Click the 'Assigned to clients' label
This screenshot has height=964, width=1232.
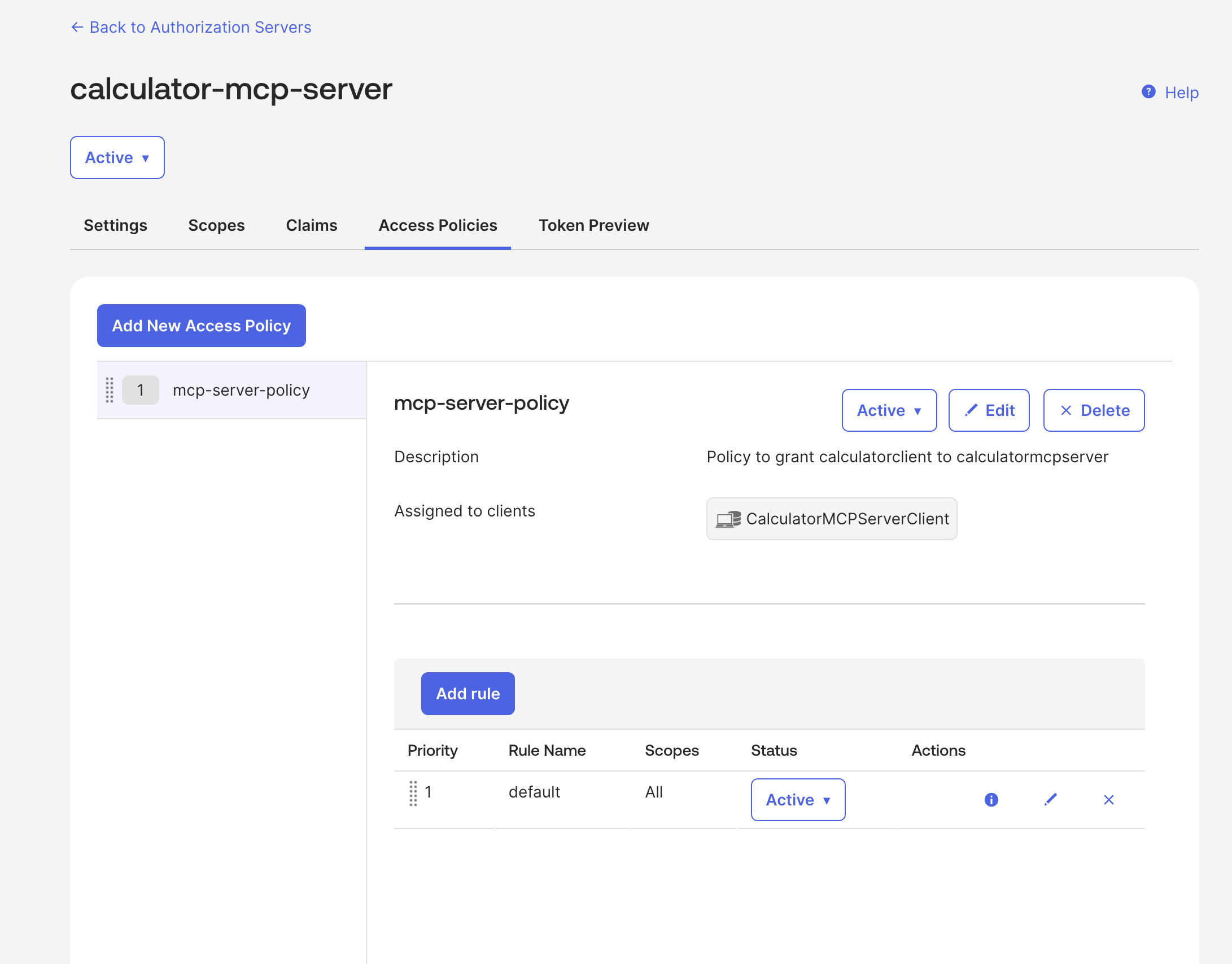pos(465,511)
